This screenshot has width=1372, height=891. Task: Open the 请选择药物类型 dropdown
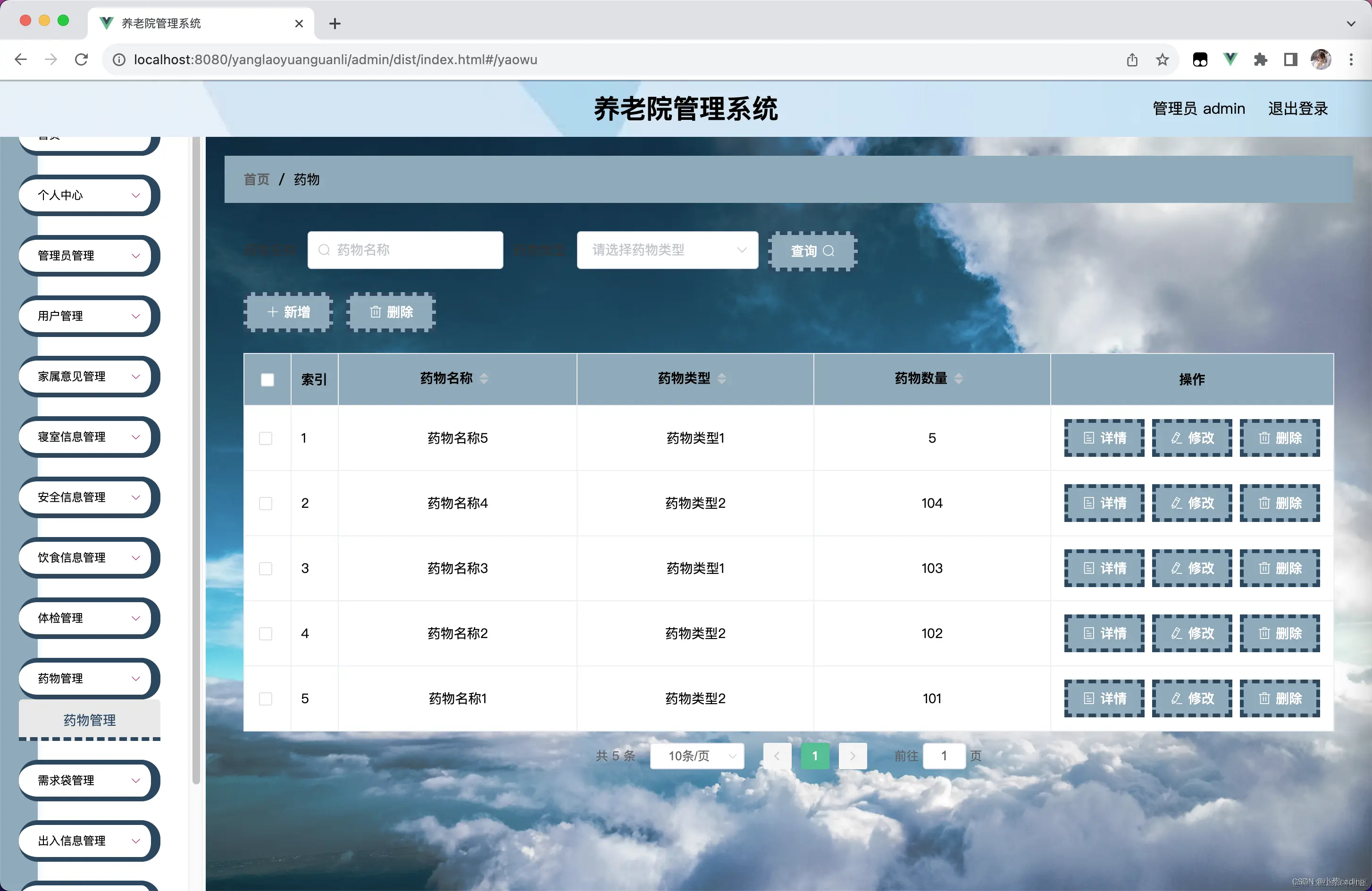pos(667,250)
